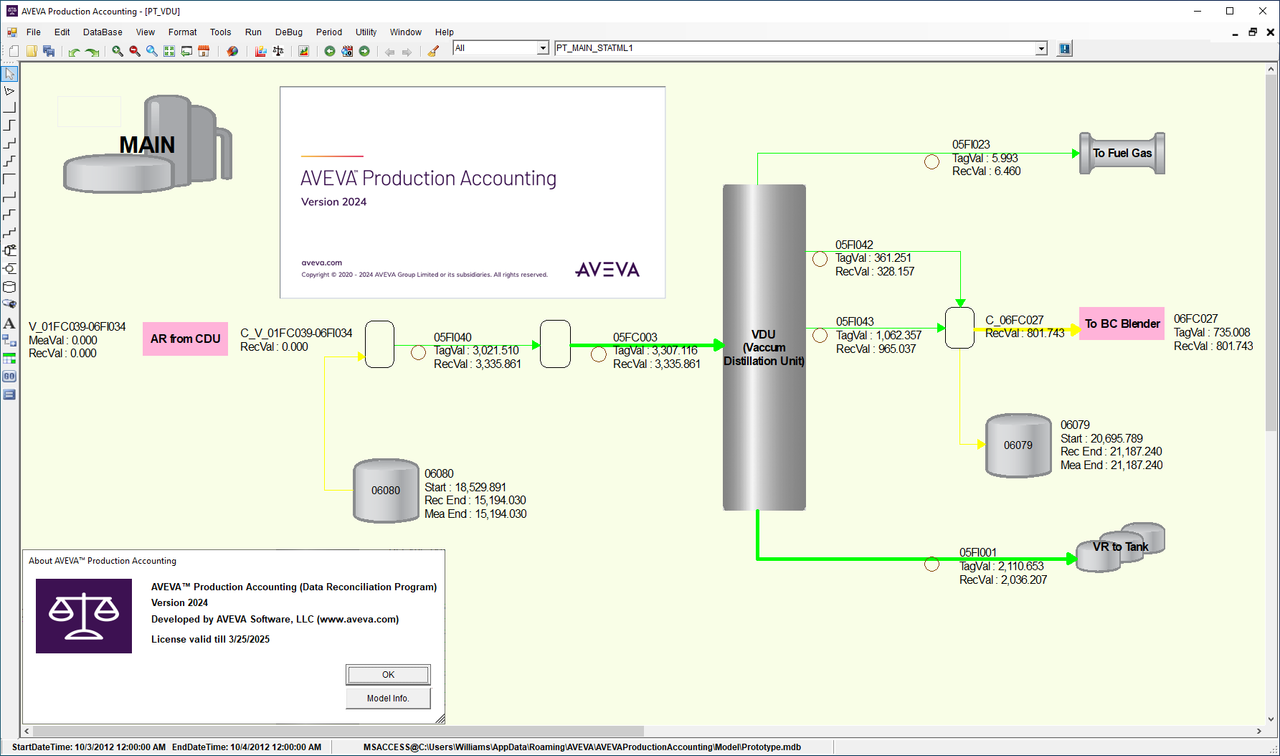Click the License valid till 3/25/2025 text
This screenshot has width=1280, height=756.
point(211,639)
